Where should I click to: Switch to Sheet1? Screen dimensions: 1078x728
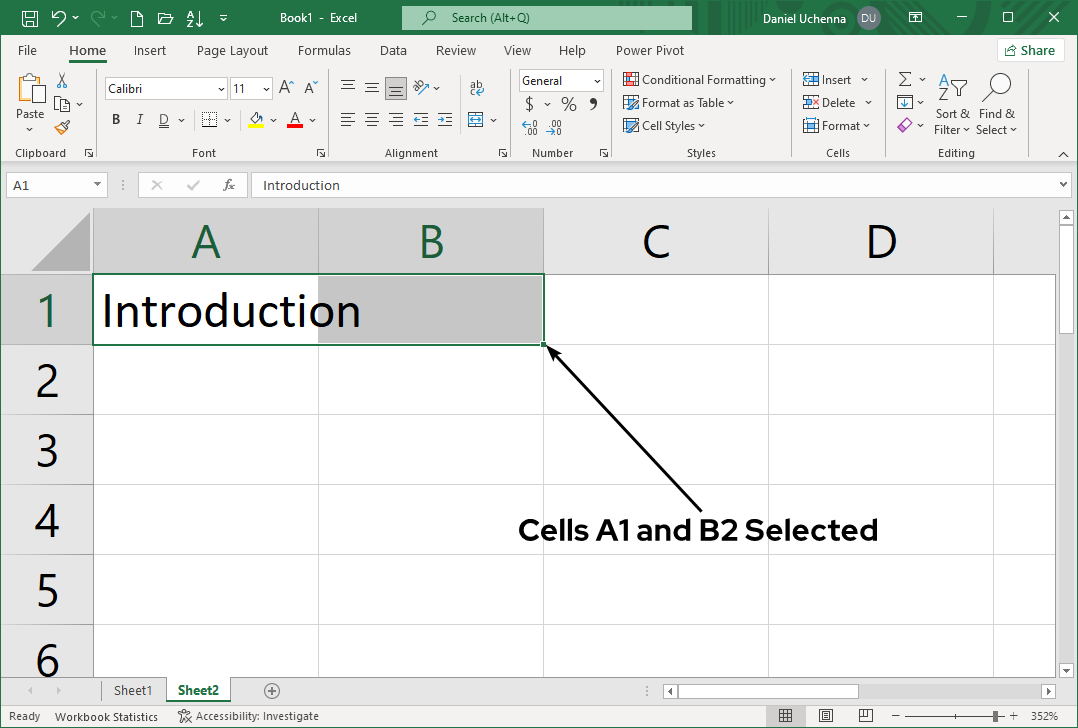[133, 690]
